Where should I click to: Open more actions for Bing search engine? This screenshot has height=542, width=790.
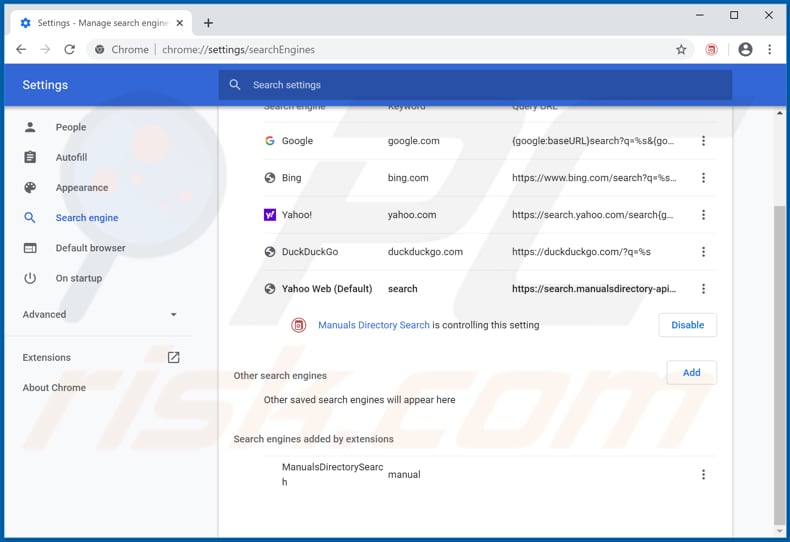click(703, 178)
